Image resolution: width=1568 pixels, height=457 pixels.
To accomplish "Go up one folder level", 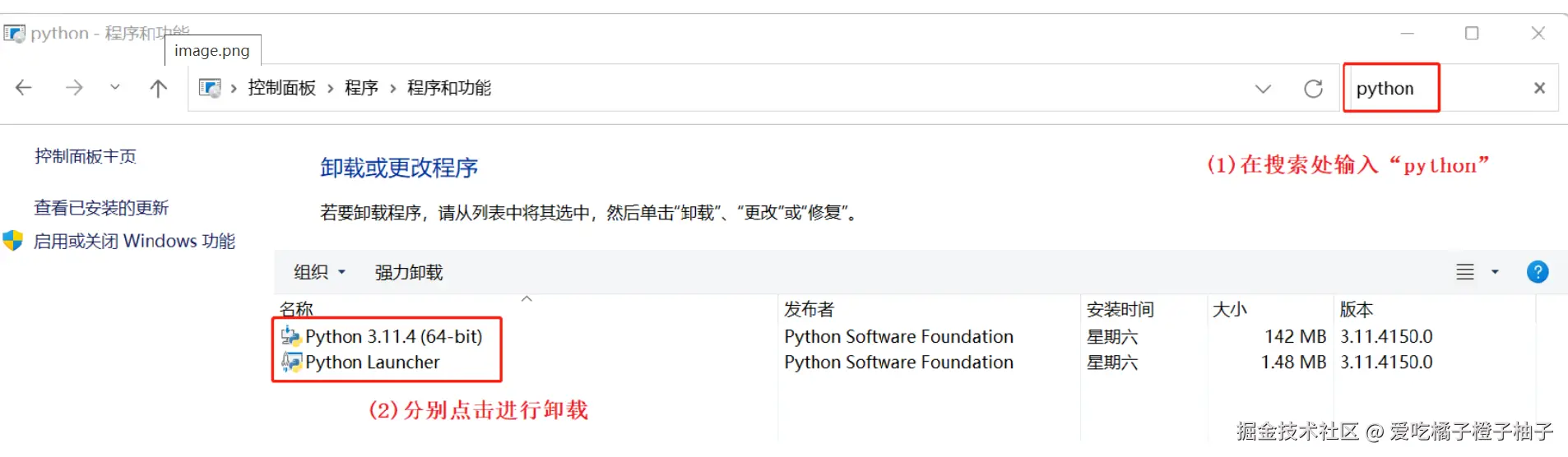I will (158, 88).
